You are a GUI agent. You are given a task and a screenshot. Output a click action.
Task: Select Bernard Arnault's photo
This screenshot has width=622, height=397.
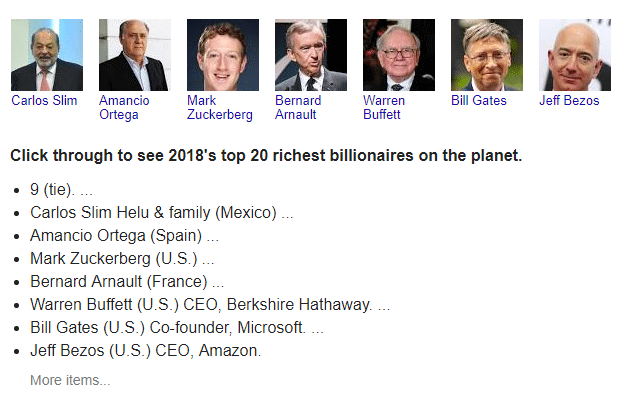pyautogui.click(x=311, y=55)
